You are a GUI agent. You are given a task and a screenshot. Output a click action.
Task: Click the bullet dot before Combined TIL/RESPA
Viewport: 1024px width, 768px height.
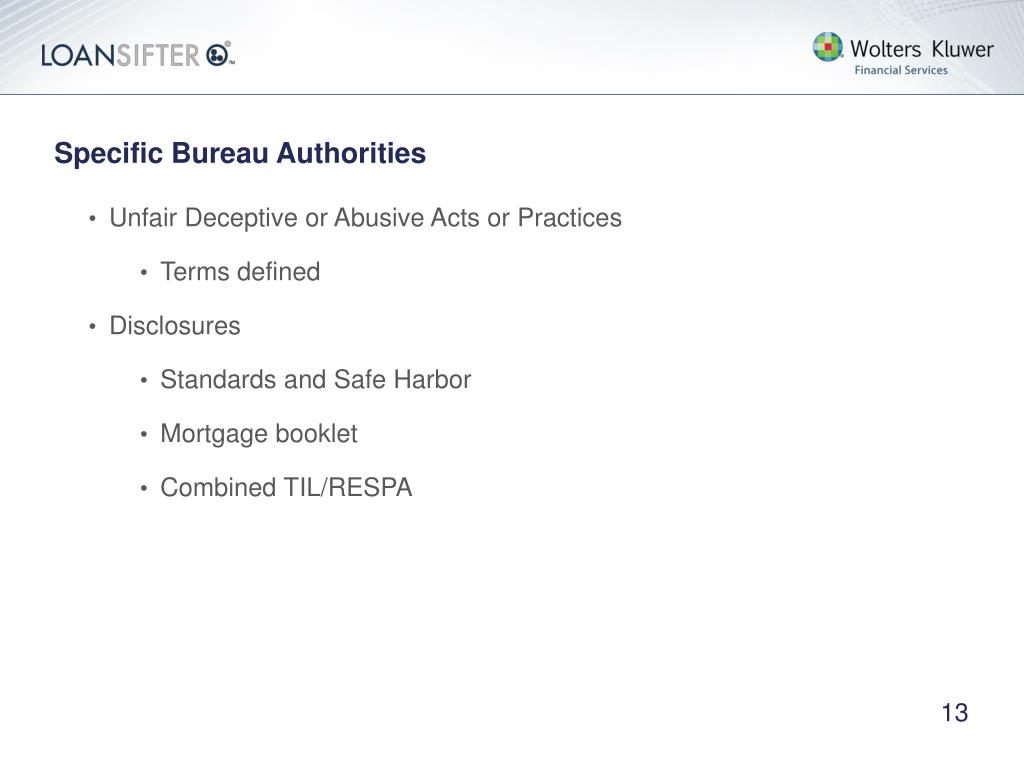[x=144, y=488]
